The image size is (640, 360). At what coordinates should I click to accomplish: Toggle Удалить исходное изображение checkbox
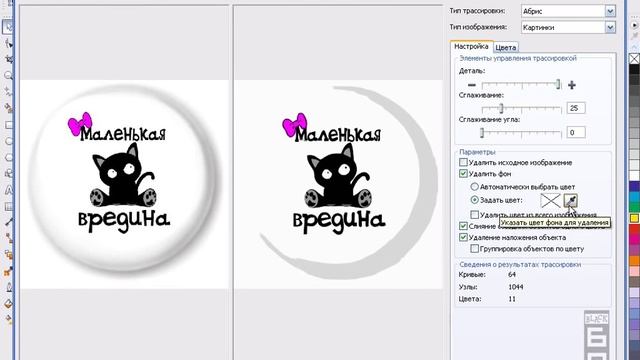pos(463,162)
